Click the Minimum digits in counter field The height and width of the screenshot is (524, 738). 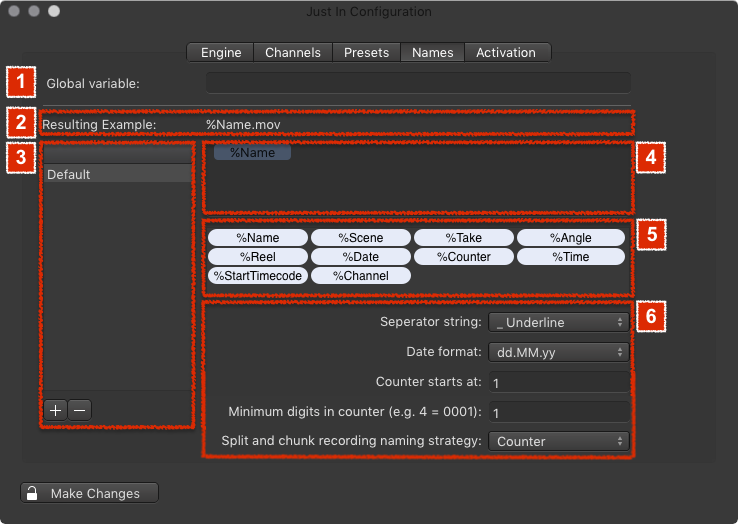coord(559,412)
